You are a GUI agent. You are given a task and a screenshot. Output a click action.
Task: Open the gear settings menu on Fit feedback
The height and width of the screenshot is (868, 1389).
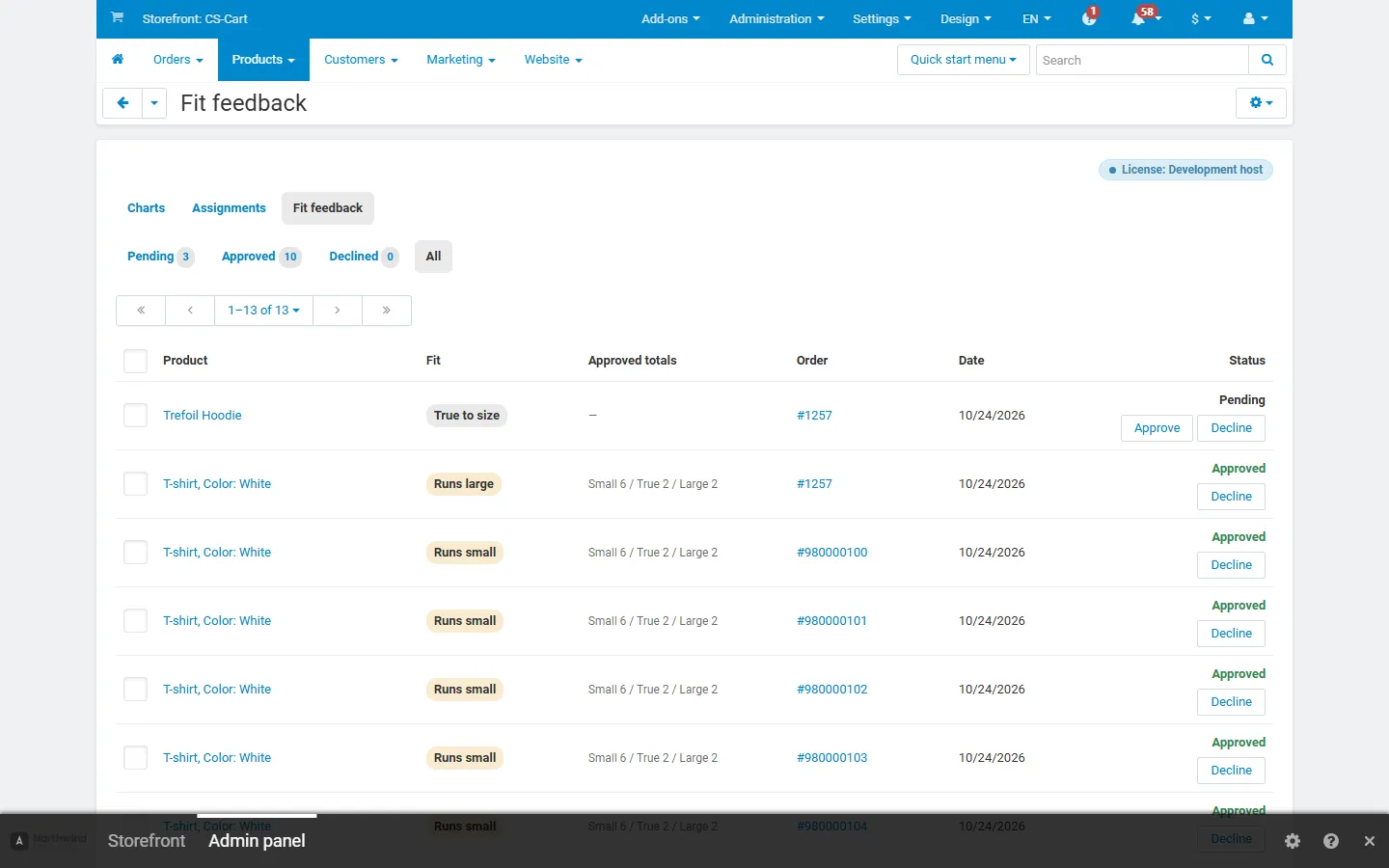click(x=1261, y=103)
